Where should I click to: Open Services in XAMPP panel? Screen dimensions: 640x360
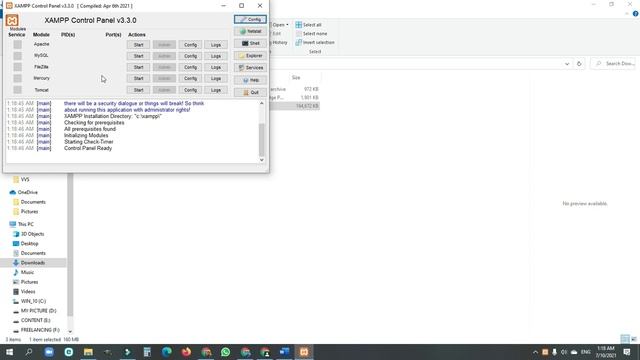250,68
